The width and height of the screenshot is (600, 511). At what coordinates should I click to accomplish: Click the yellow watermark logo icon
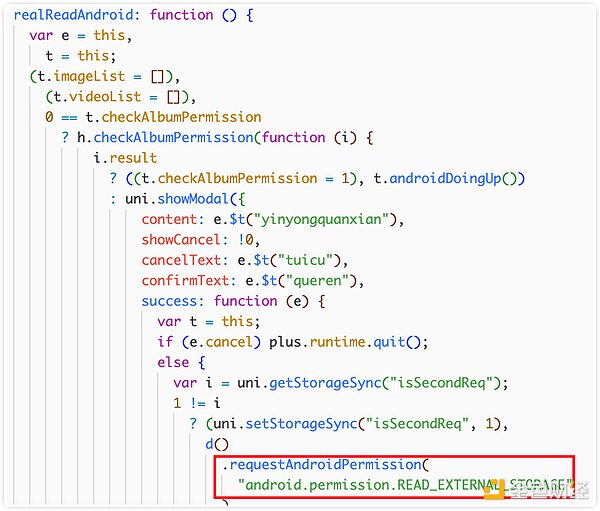tap(495, 490)
